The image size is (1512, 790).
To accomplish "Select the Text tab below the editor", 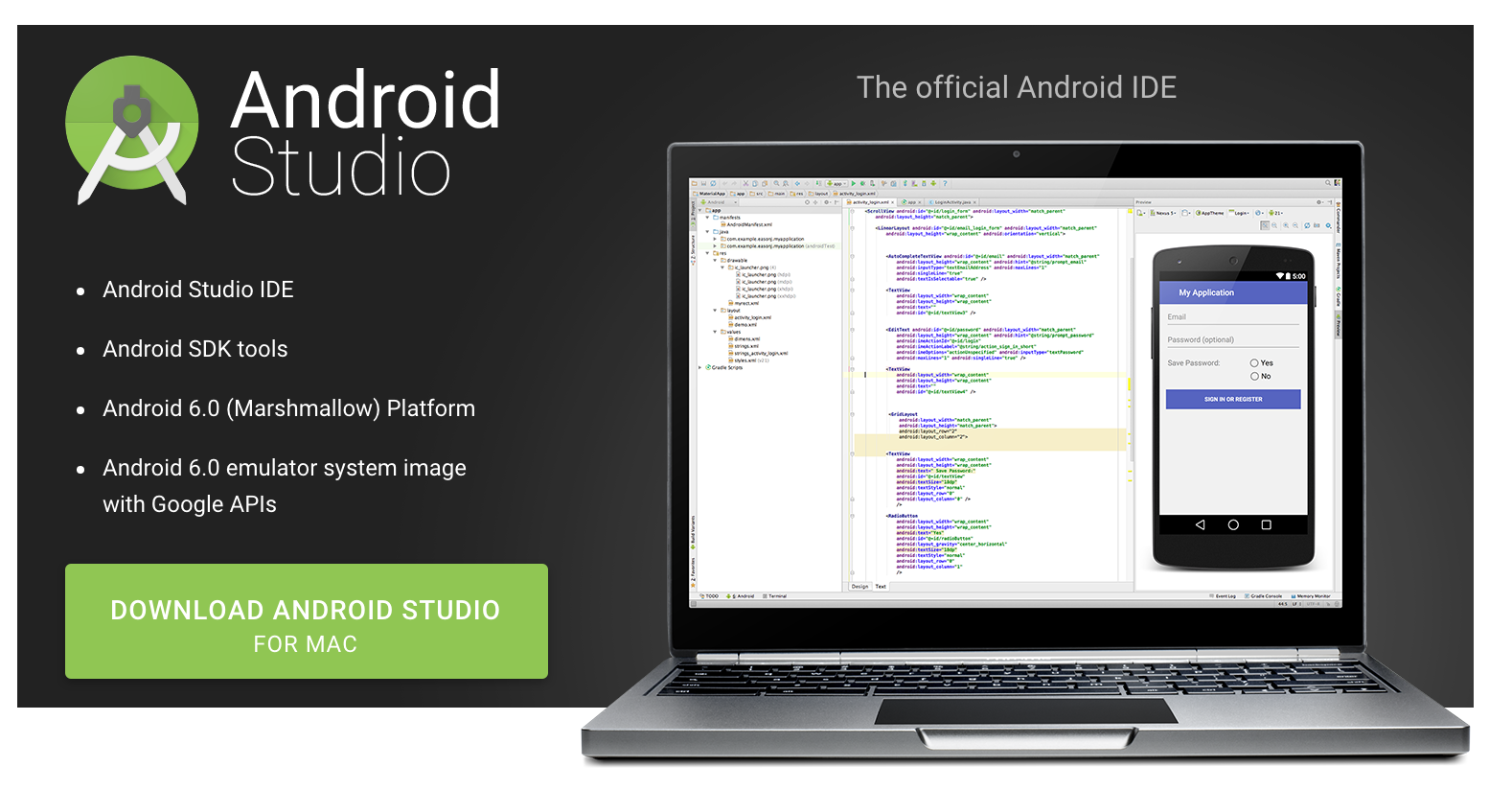I will 881,586.
